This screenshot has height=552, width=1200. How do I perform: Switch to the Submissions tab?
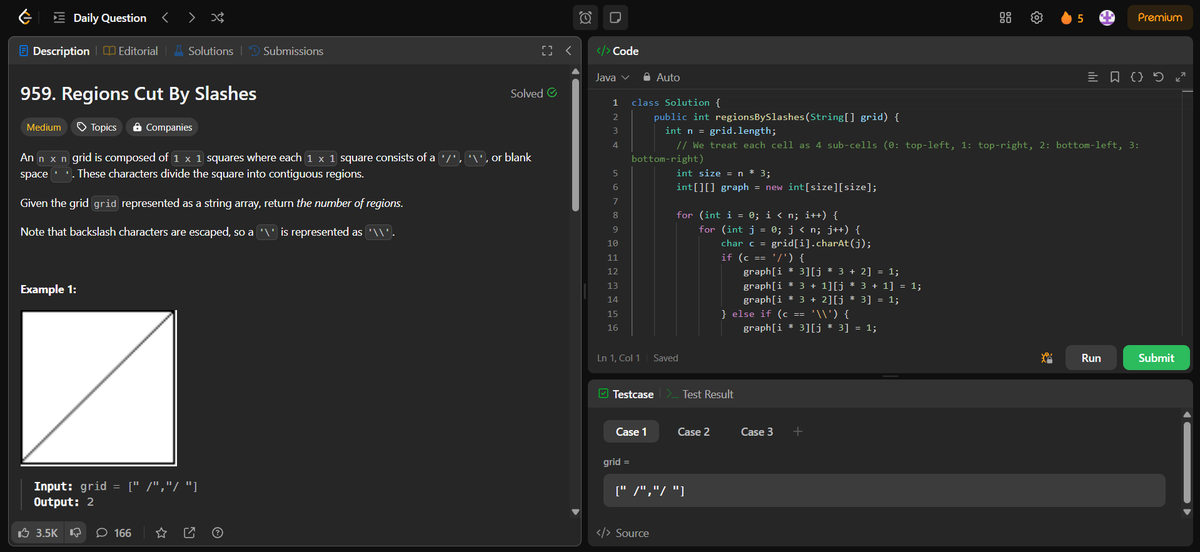(x=286, y=51)
